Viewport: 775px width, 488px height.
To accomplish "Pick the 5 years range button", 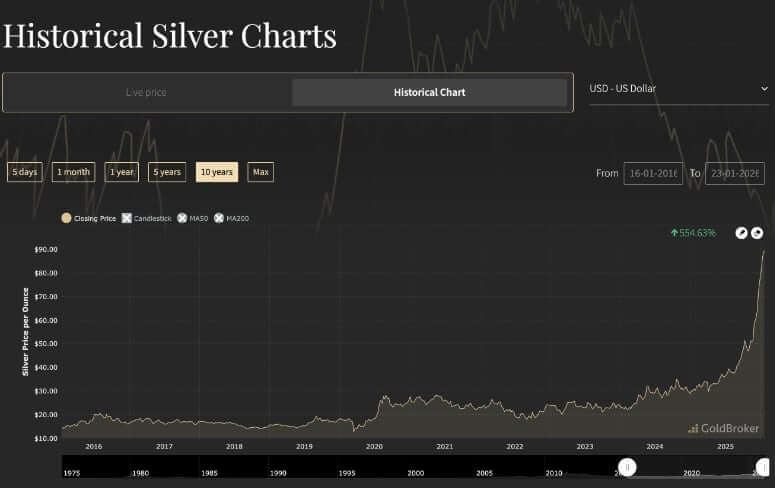I will 167,172.
